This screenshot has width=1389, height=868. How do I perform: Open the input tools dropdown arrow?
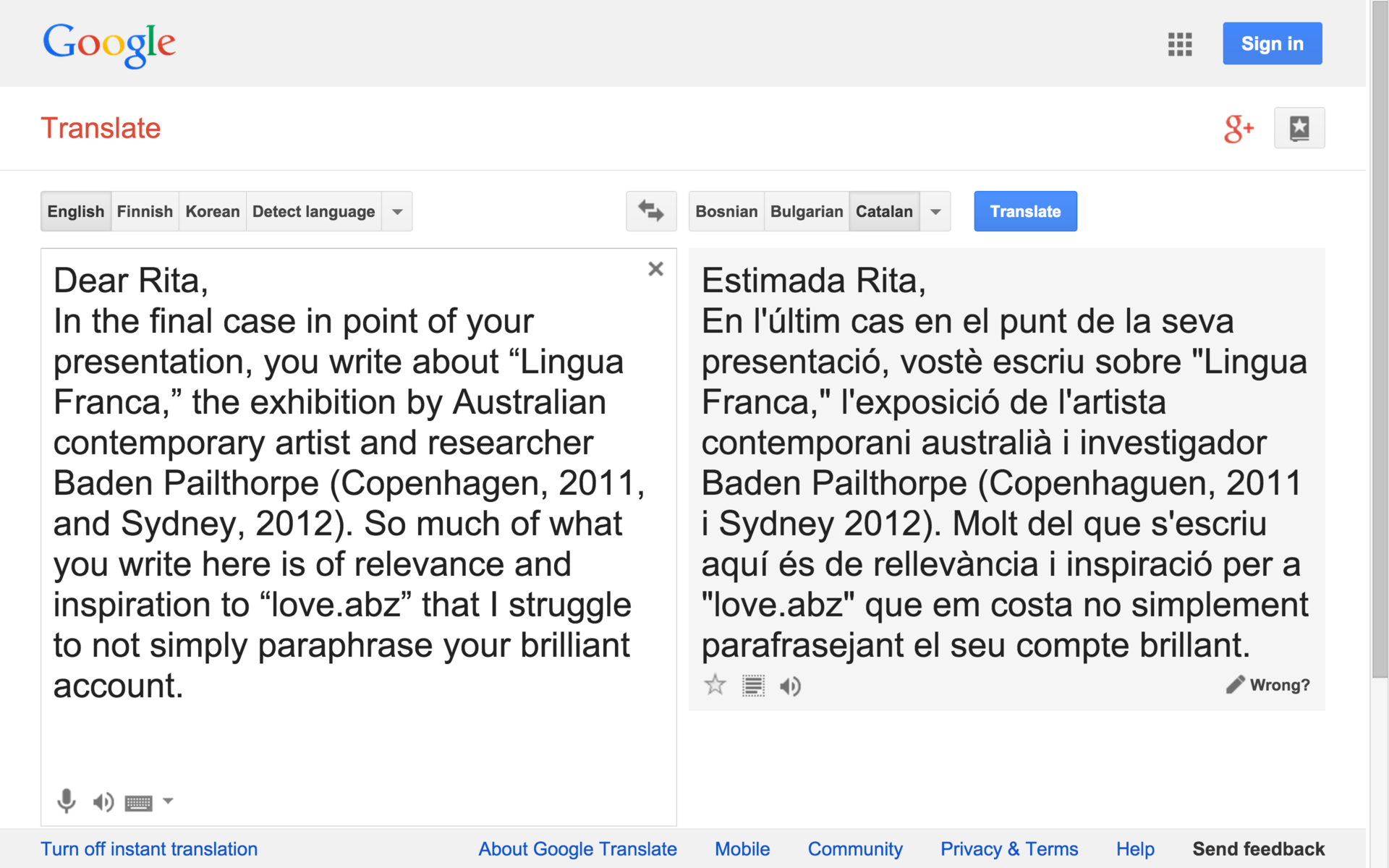pos(168,801)
